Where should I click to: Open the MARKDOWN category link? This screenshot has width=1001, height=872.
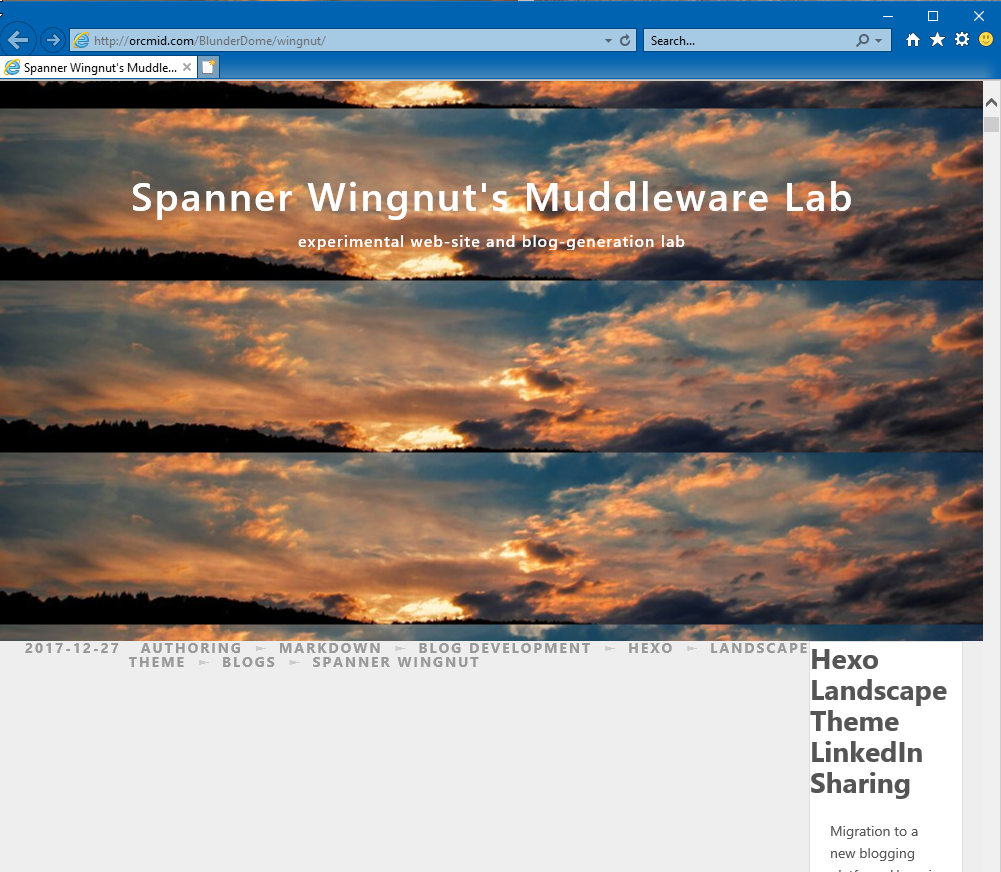coord(330,648)
